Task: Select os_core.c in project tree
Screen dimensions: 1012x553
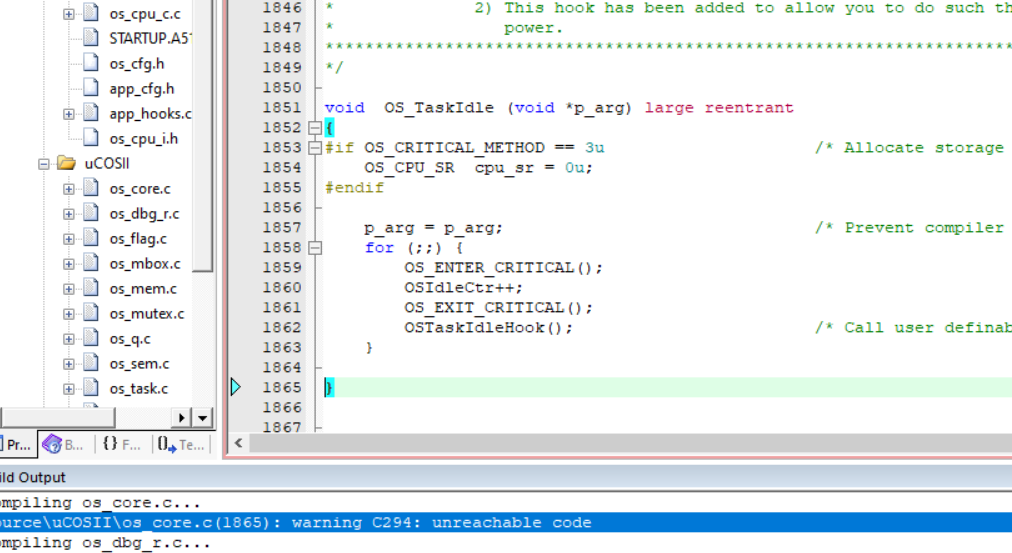Action: [x=140, y=189]
